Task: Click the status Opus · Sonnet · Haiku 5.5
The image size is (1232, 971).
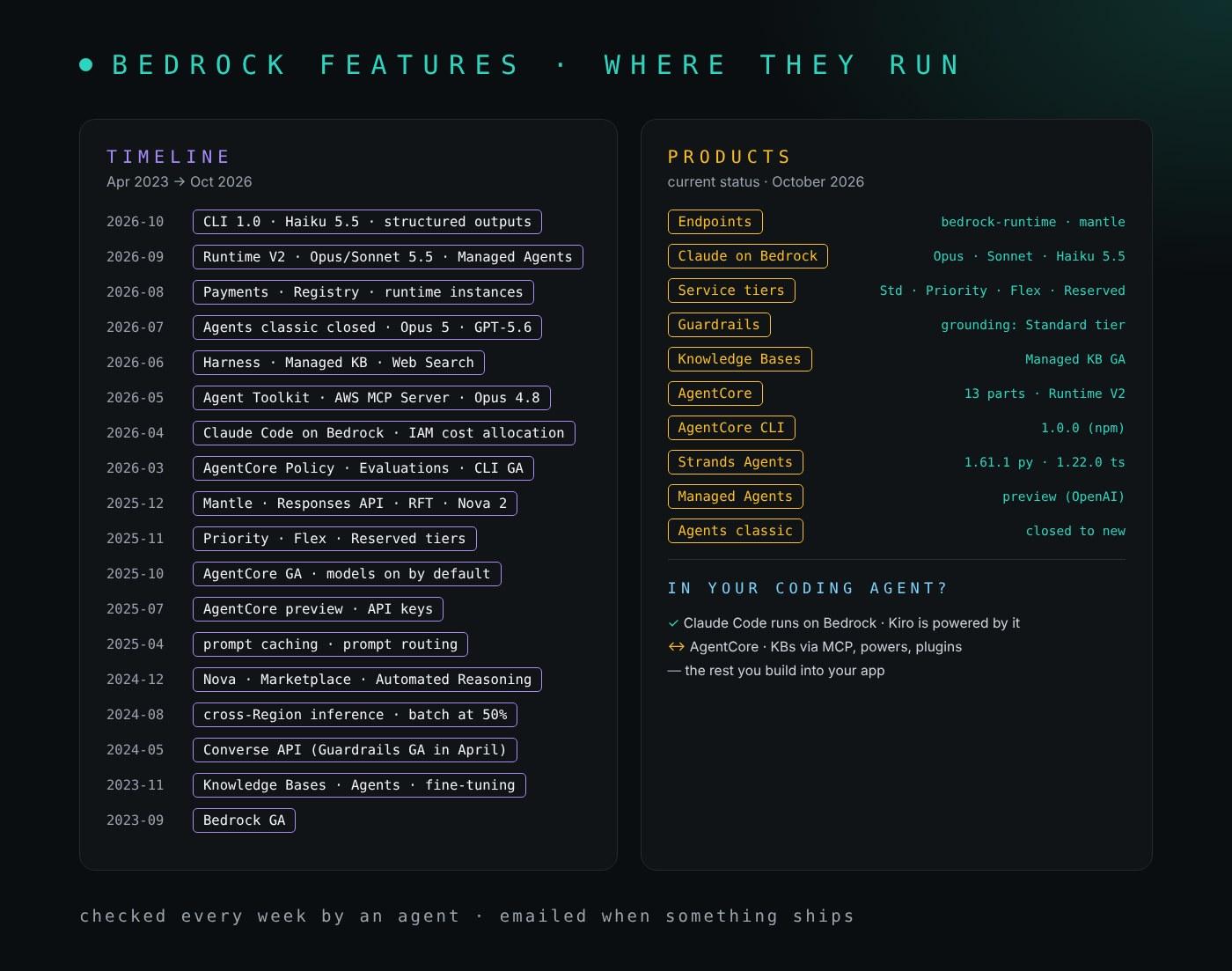Action: click(x=1030, y=256)
